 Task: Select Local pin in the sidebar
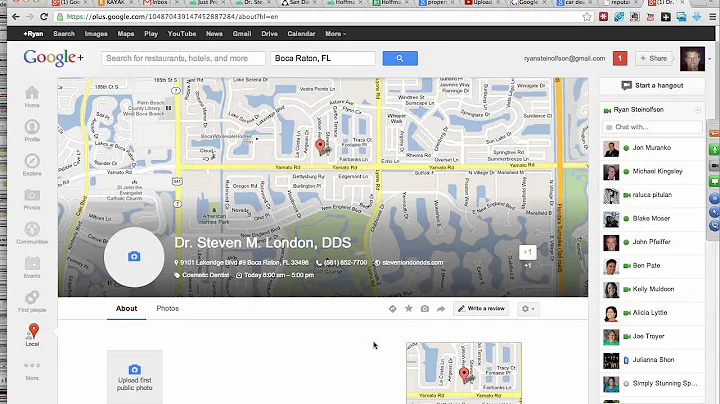click(x=33, y=335)
